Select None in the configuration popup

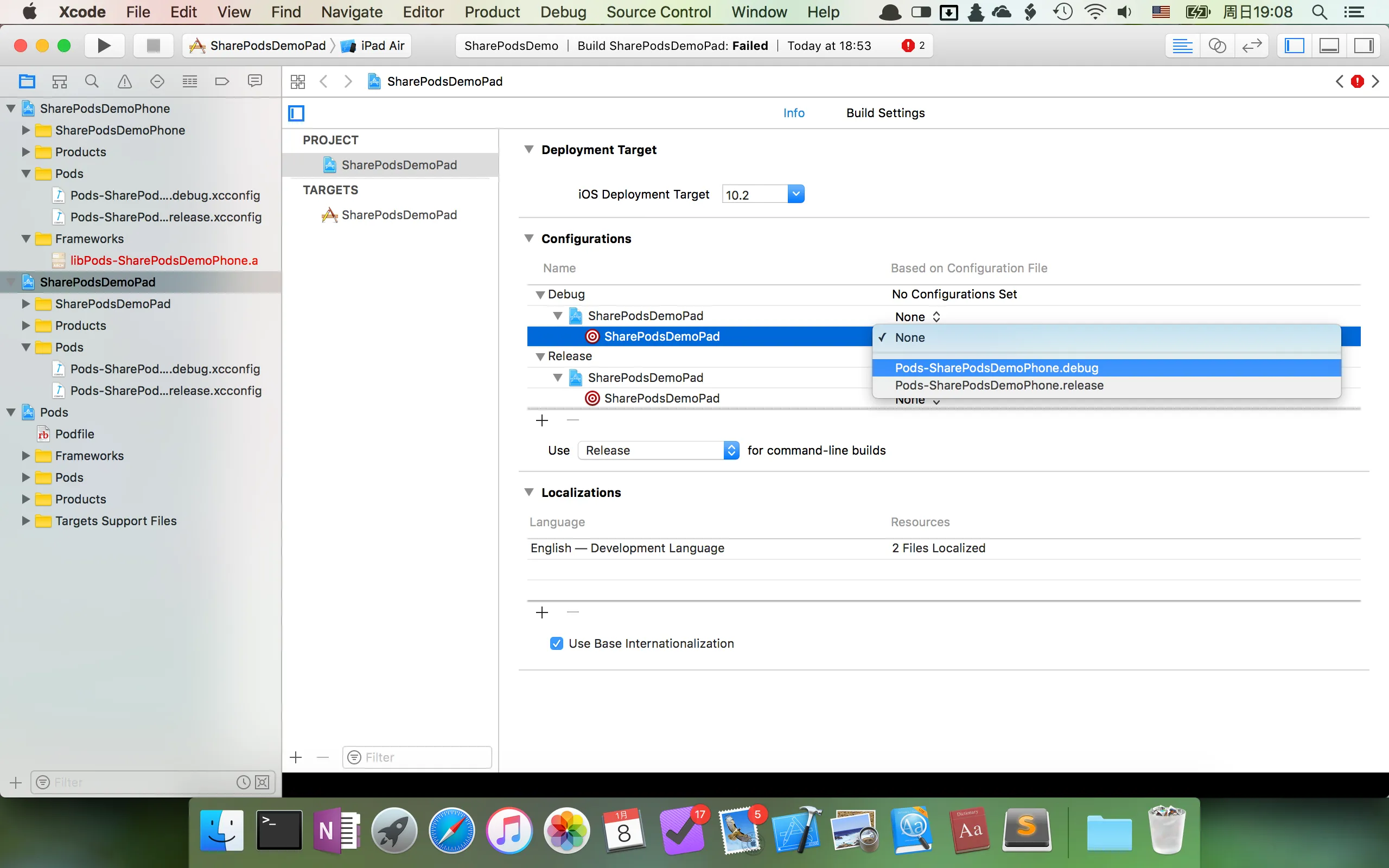click(1106, 337)
